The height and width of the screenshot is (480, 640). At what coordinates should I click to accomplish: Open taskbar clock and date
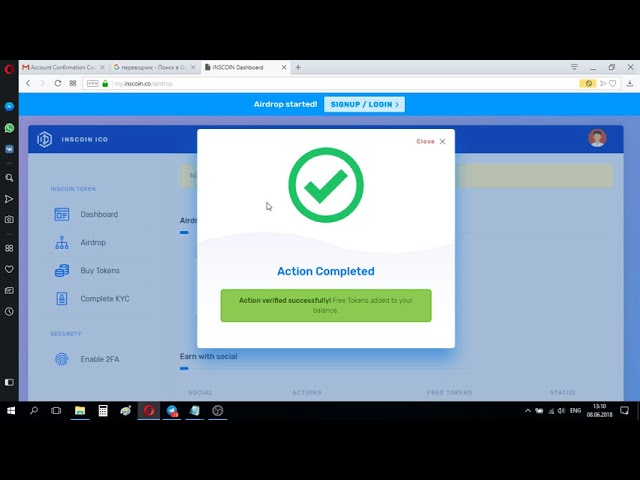click(600, 411)
